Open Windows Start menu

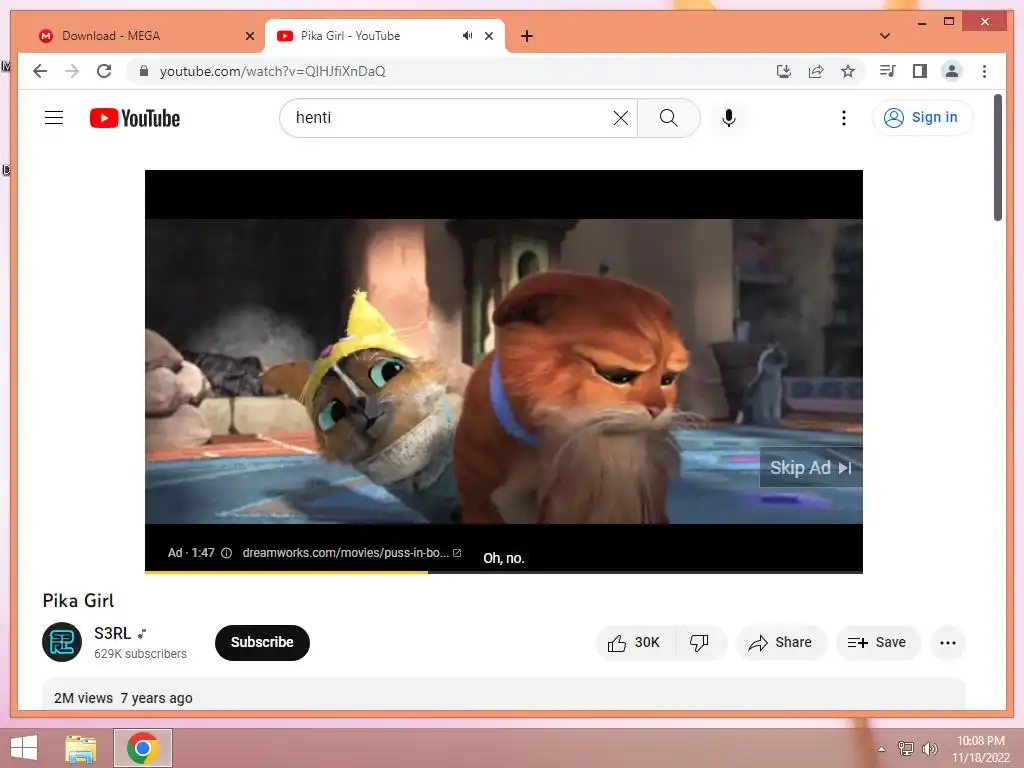(x=24, y=748)
